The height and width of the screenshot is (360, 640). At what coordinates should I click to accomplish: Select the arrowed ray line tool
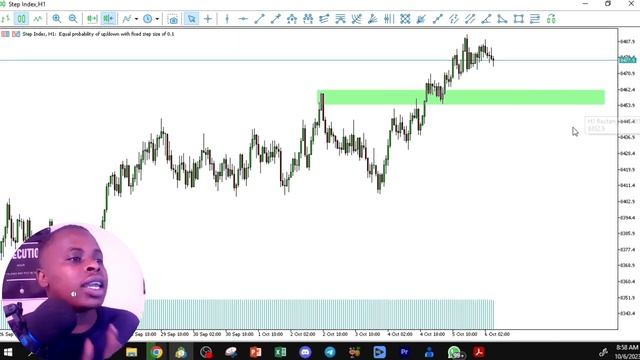pos(276,19)
